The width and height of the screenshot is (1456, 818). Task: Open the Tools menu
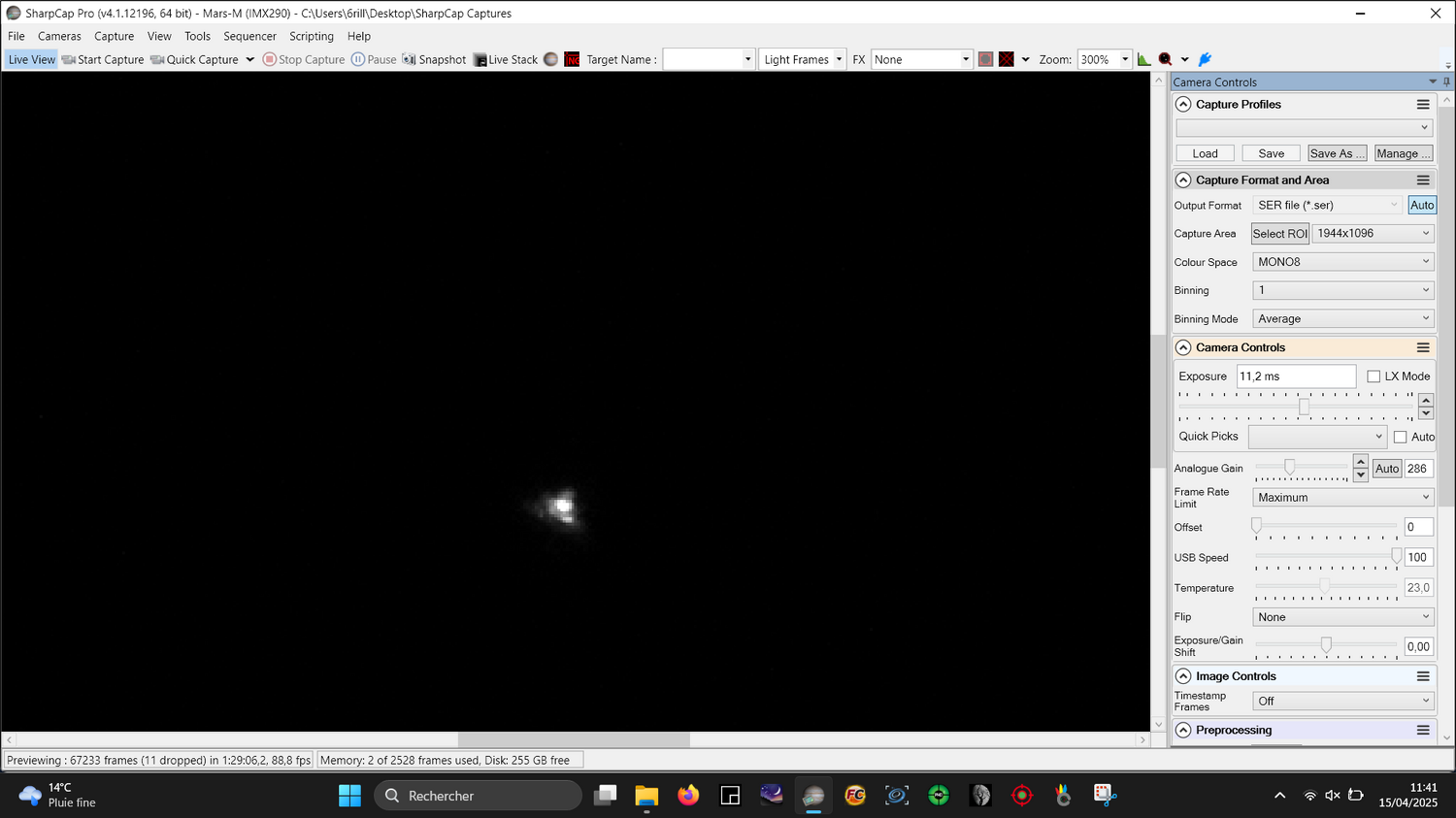[x=197, y=36]
